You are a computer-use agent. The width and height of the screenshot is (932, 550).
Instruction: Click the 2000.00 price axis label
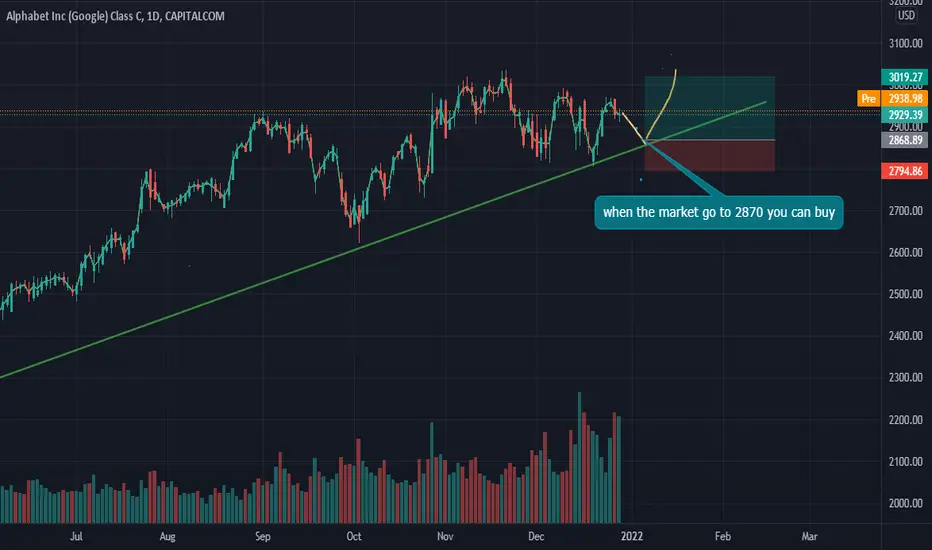click(x=905, y=503)
